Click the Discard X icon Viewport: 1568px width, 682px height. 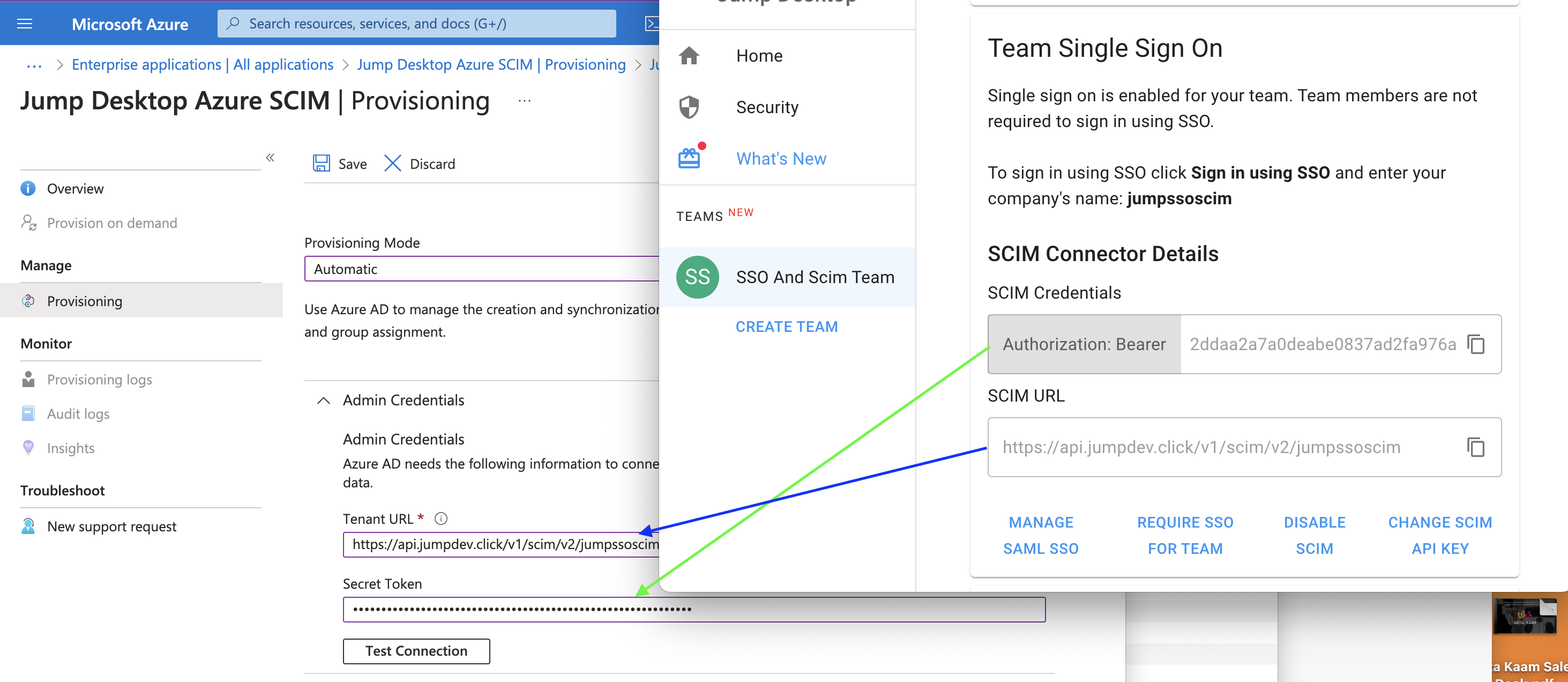tap(393, 163)
